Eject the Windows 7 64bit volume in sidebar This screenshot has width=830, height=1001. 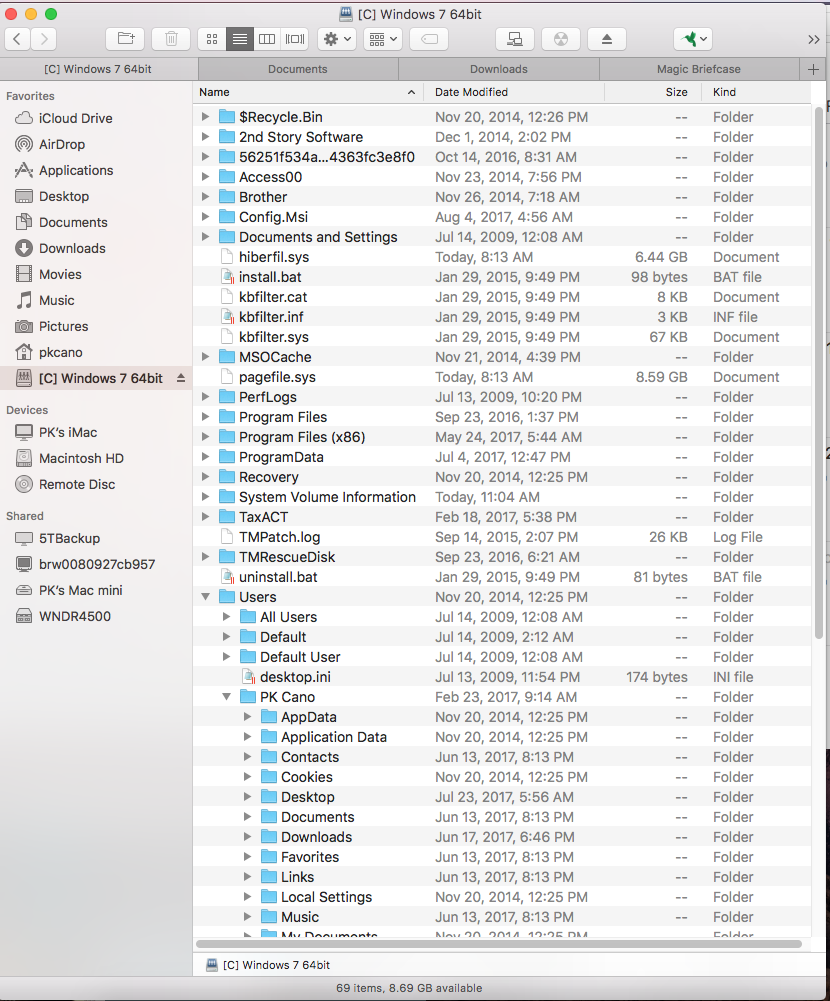(181, 378)
